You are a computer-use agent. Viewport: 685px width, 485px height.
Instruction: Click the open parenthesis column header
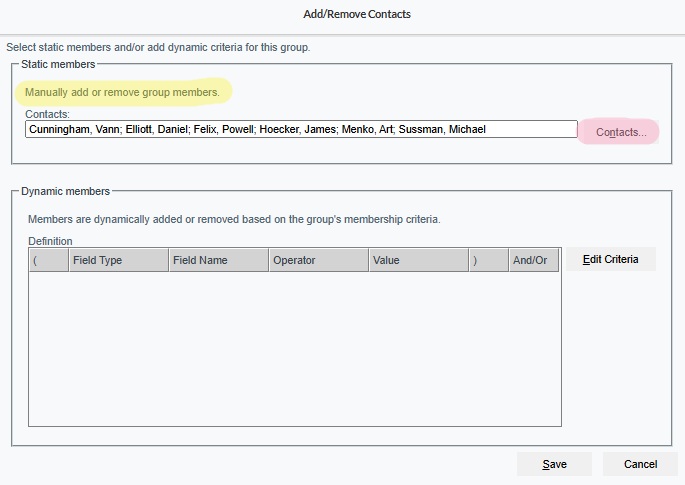point(48,260)
